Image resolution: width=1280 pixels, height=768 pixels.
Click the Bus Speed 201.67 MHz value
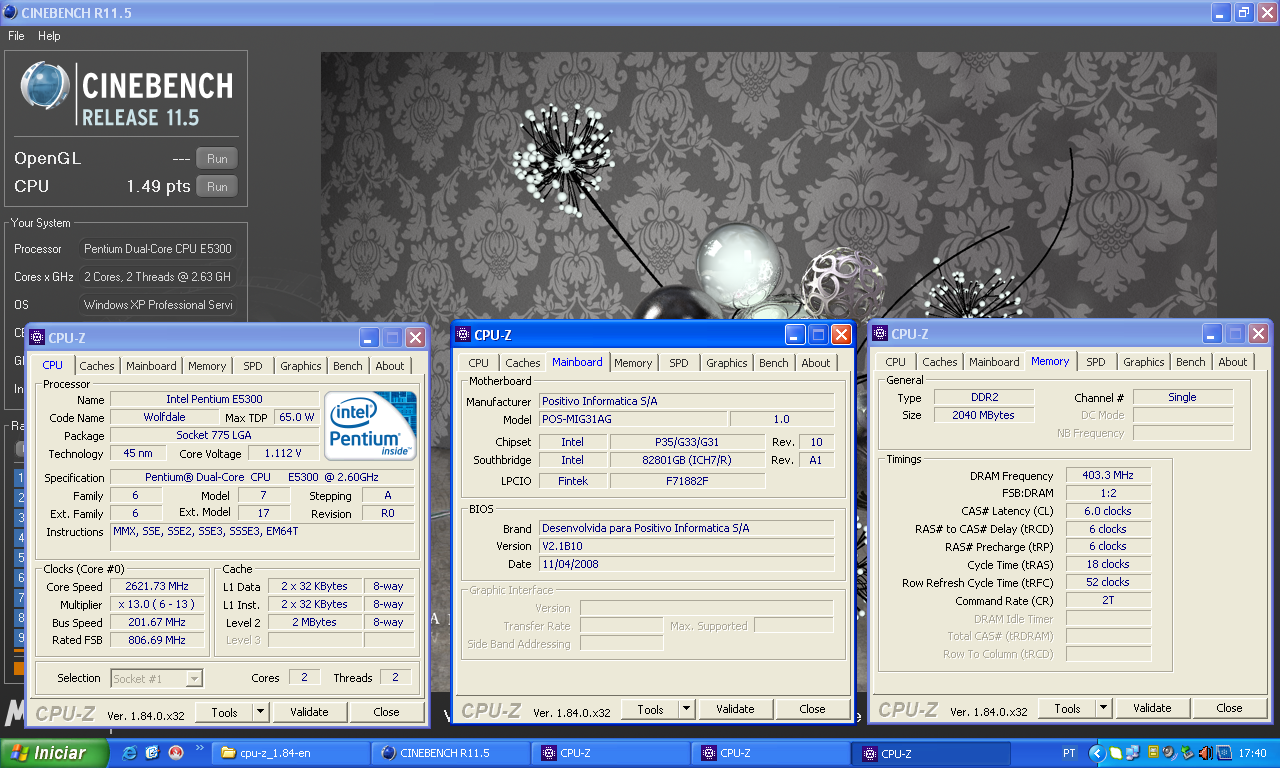(157, 623)
